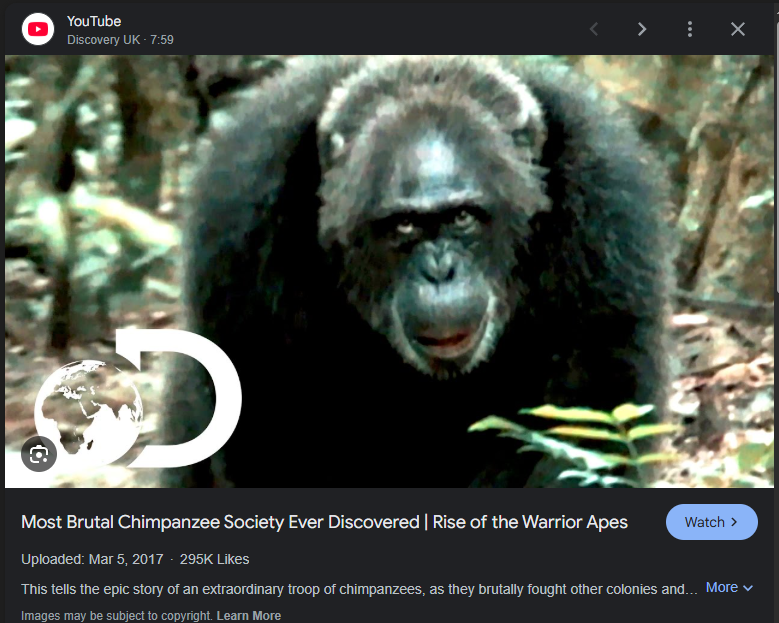Open the video title link
The height and width of the screenshot is (623, 779).
(x=324, y=522)
